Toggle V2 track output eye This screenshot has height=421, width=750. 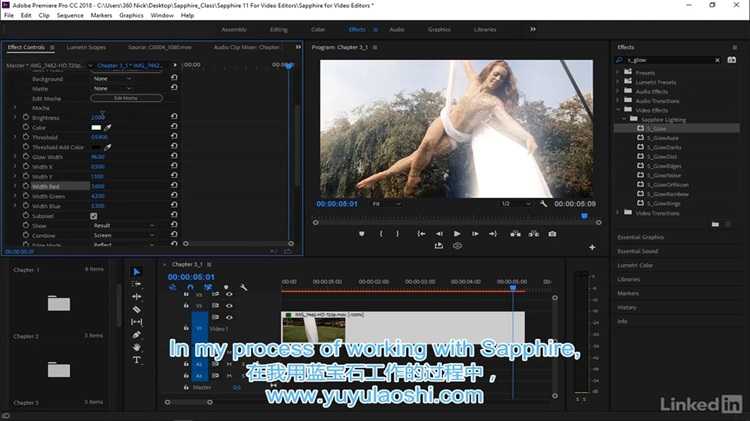click(x=229, y=305)
